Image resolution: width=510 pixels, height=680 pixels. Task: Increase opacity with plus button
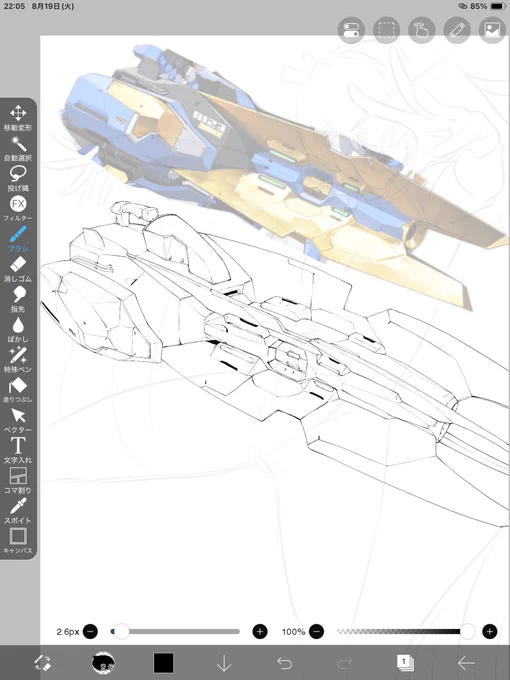tap(490, 631)
